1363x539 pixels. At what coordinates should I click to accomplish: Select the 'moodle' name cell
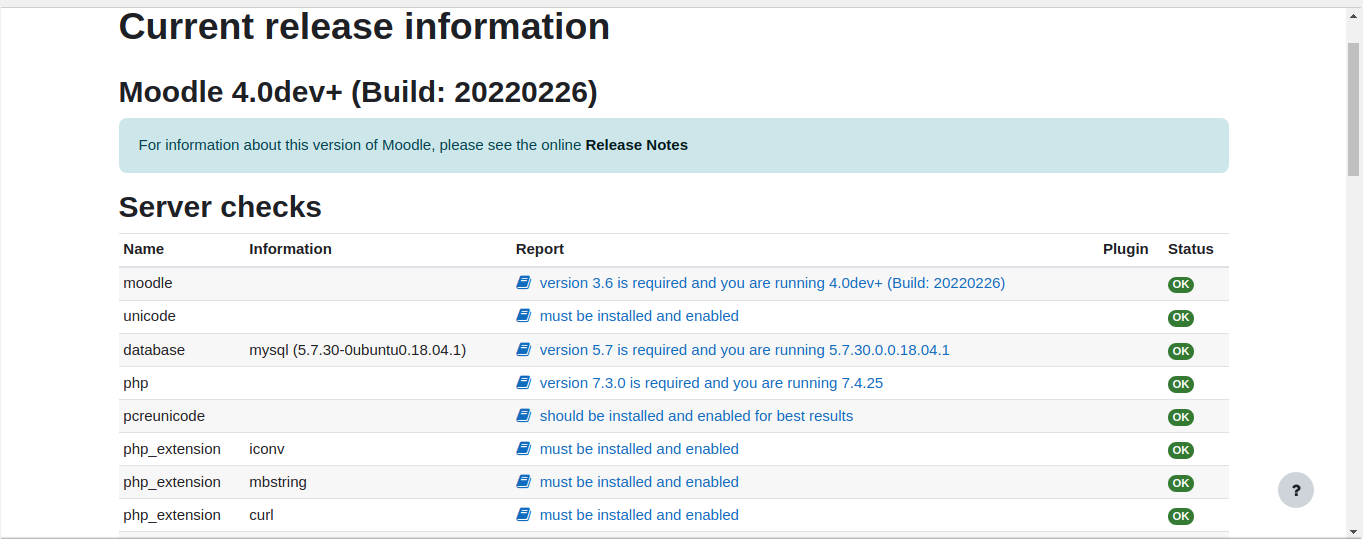[x=148, y=283]
